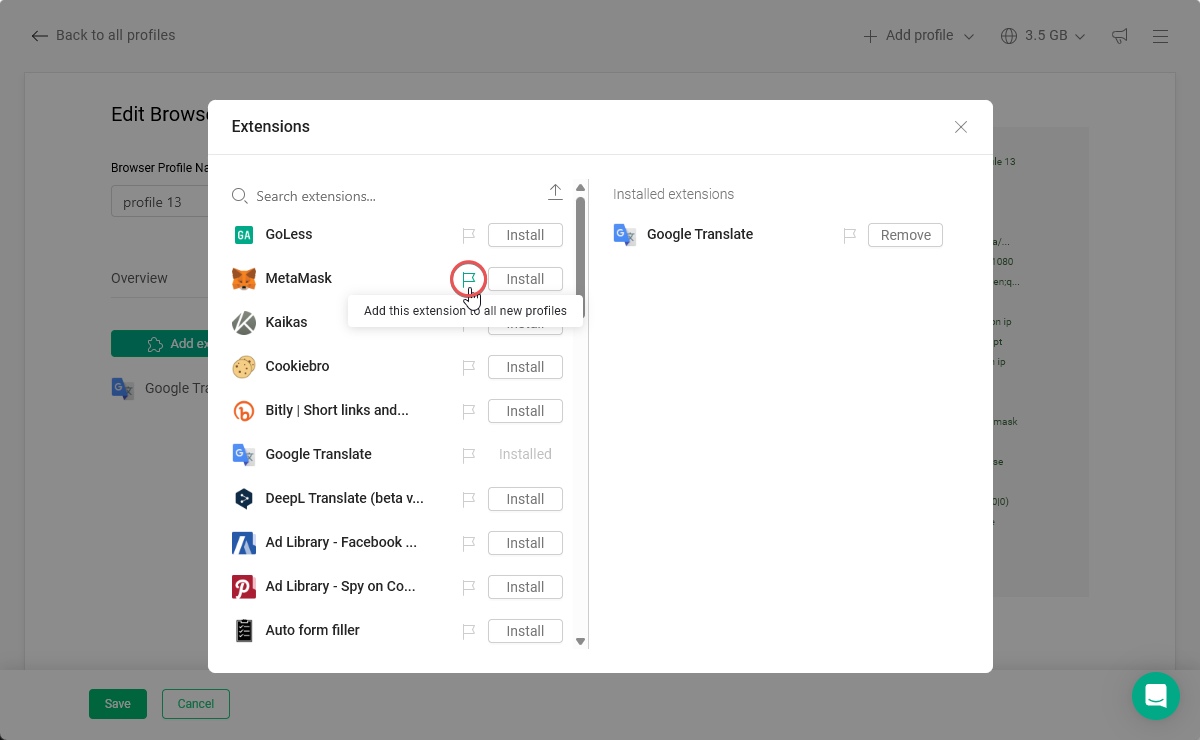The width and height of the screenshot is (1200, 740).
Task: Click the Ad Library Pinterest-style icon
Action: (x=244, y=587)
